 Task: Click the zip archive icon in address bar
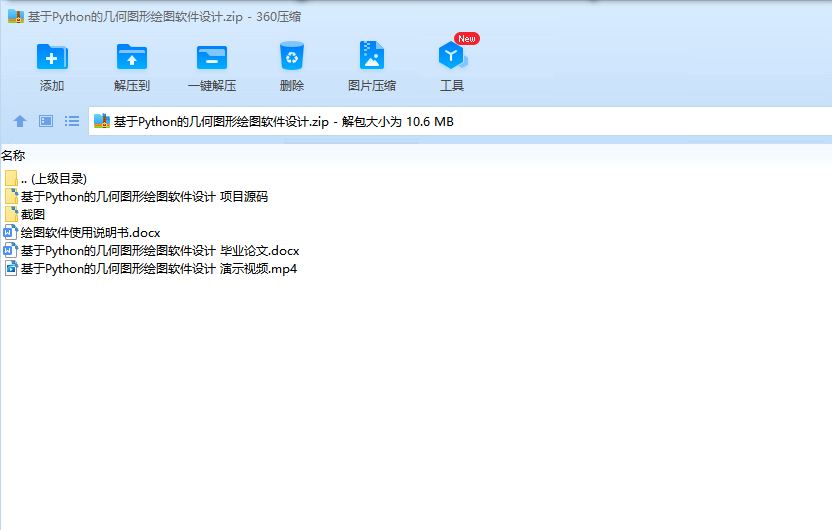[x=102, y=121]
